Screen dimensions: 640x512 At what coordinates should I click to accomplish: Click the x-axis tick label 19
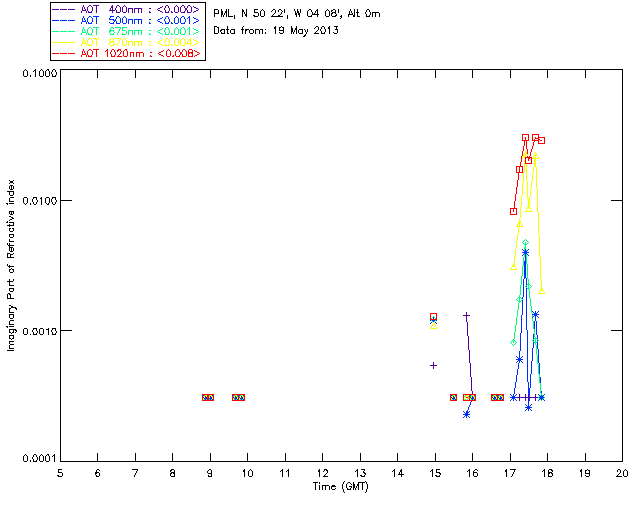tap(585, 473)
